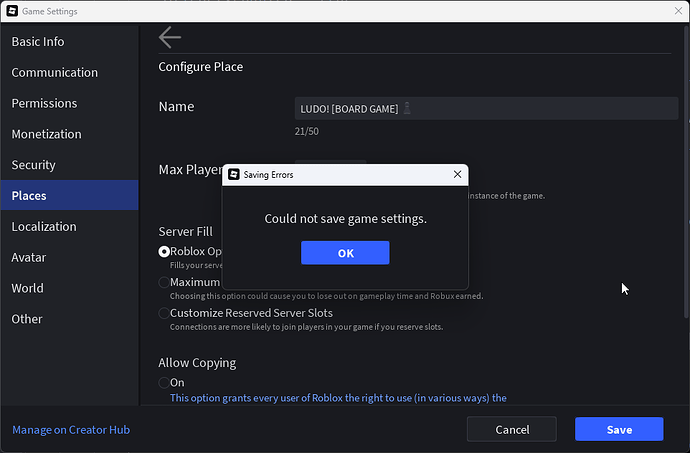Click the blue copying rights description text
Screen dimensions: 690x453
[x=338, y=398]
